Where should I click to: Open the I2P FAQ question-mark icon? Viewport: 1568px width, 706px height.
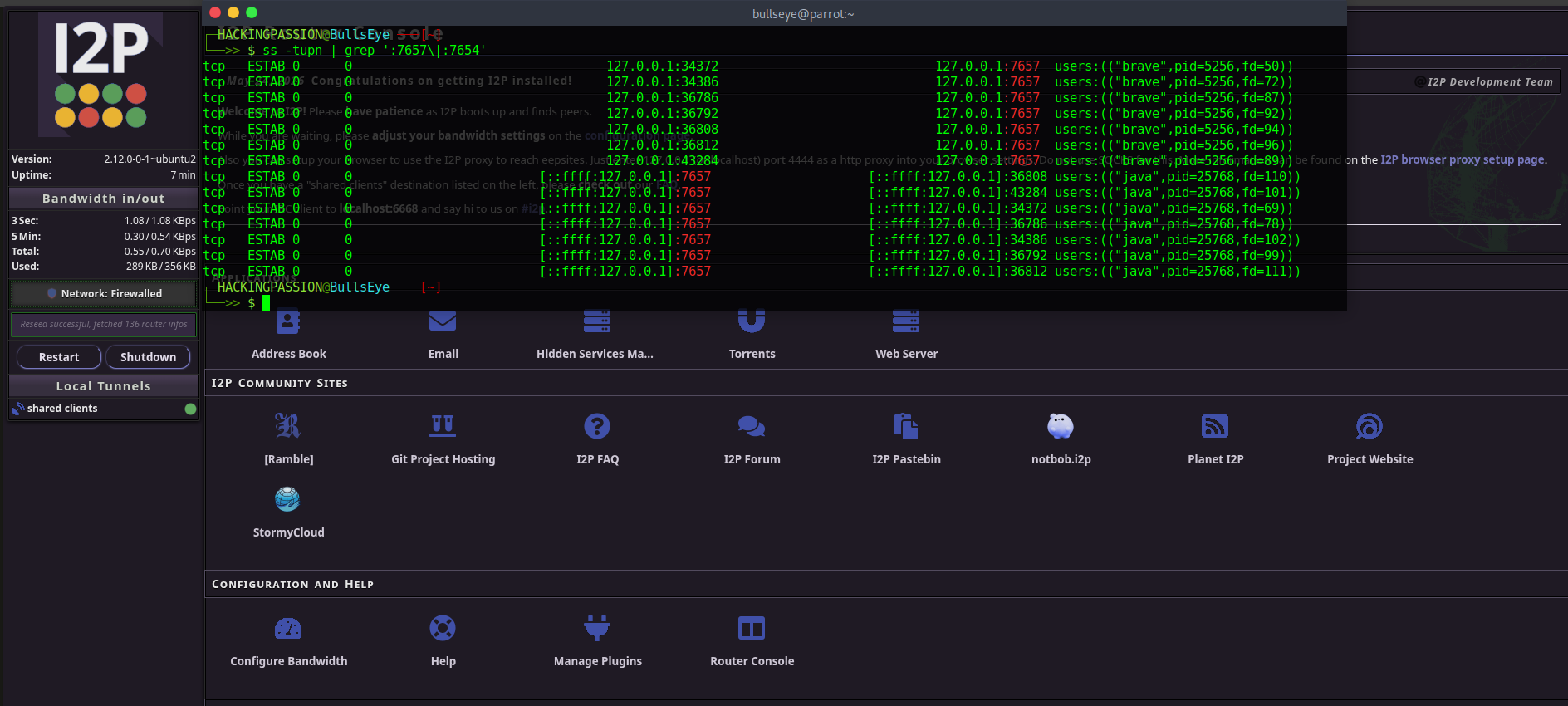597,426
